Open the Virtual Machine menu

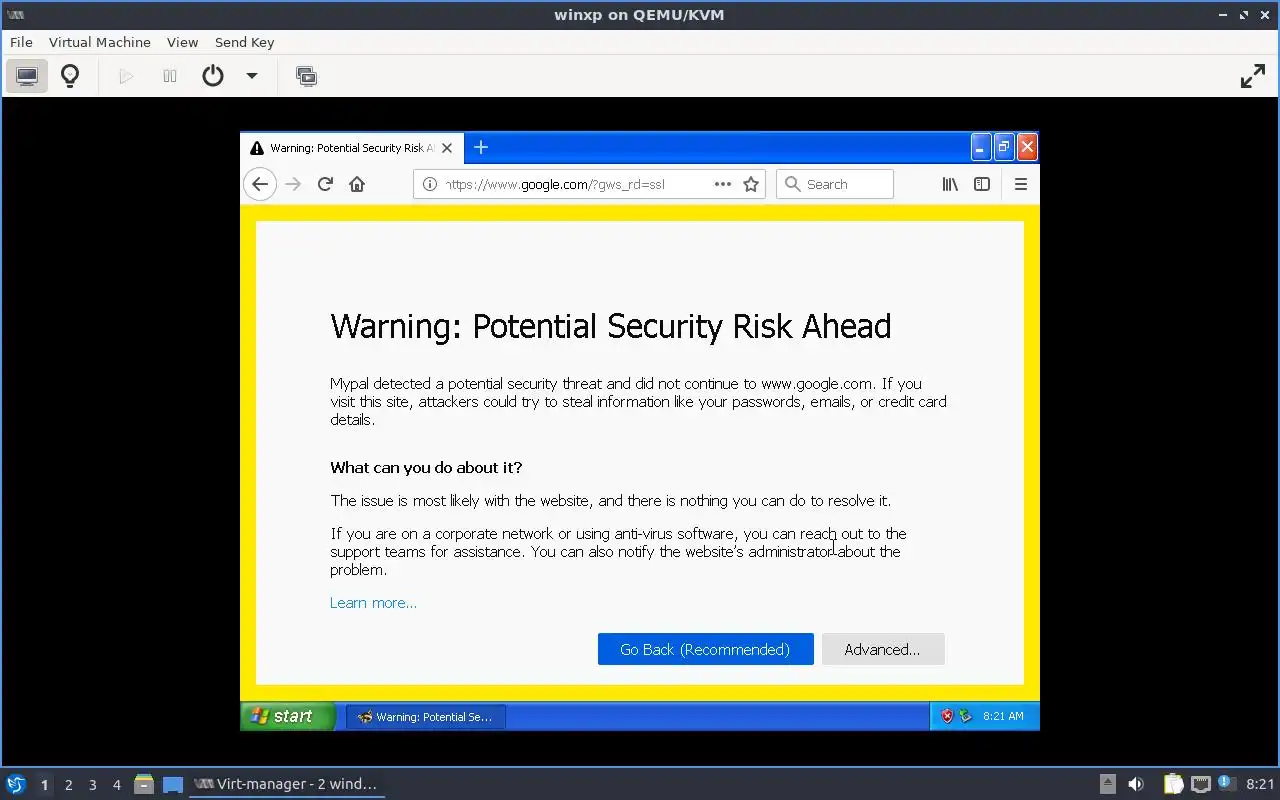pyautogui.click(x=99, y=42)
